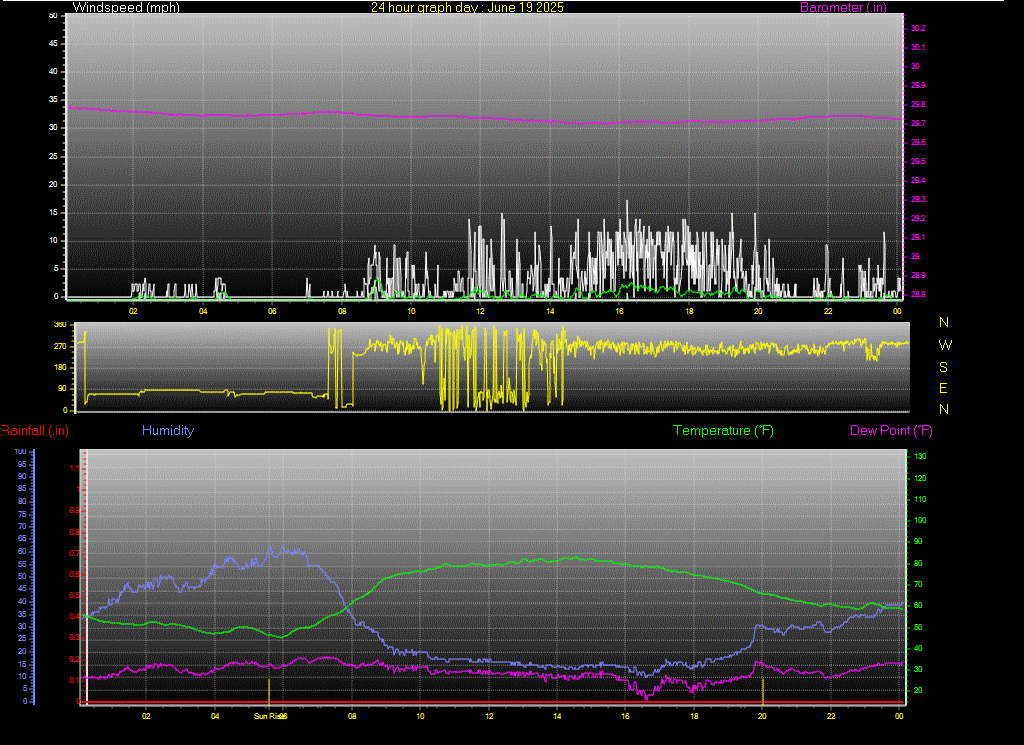Click the 80 value on the green temperature axis
This screenshot has height=745, width=1024.
tap(918, 563)
